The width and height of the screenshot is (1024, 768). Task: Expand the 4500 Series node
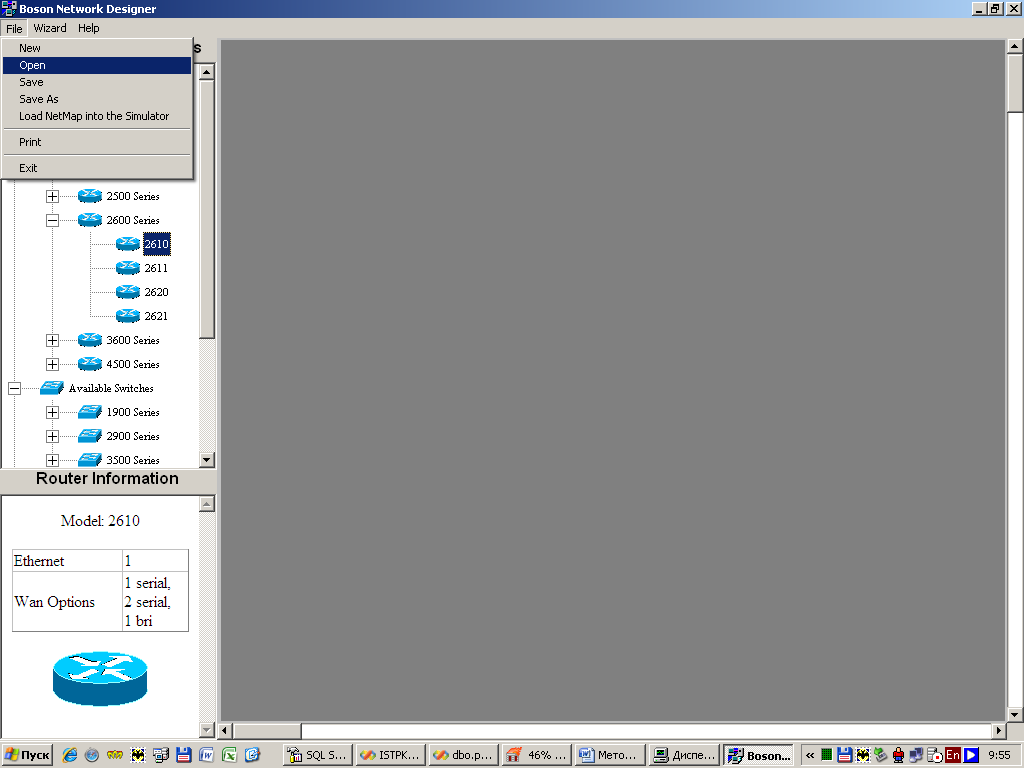(52, 364)
